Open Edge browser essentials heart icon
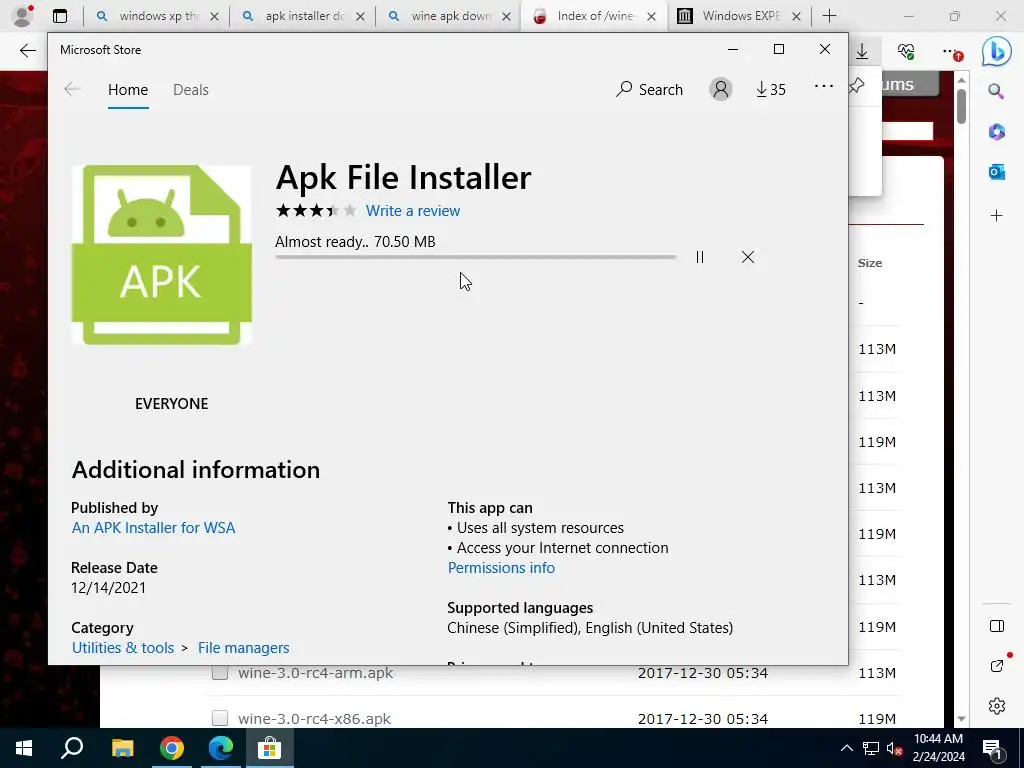Viewport: 1024px width, 768px height. click(906, 52)
